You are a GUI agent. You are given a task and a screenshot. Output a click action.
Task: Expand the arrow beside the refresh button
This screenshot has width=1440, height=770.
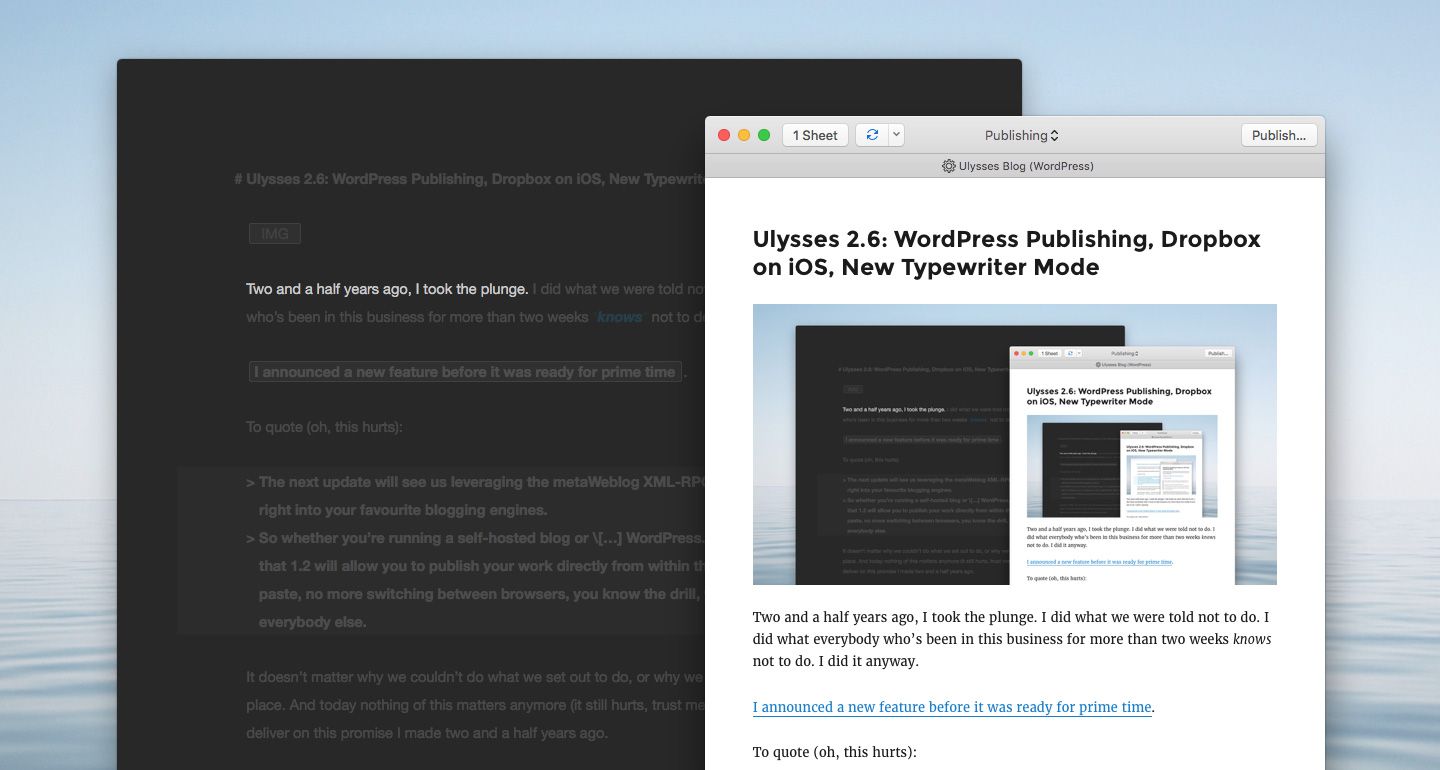(896, 135)
